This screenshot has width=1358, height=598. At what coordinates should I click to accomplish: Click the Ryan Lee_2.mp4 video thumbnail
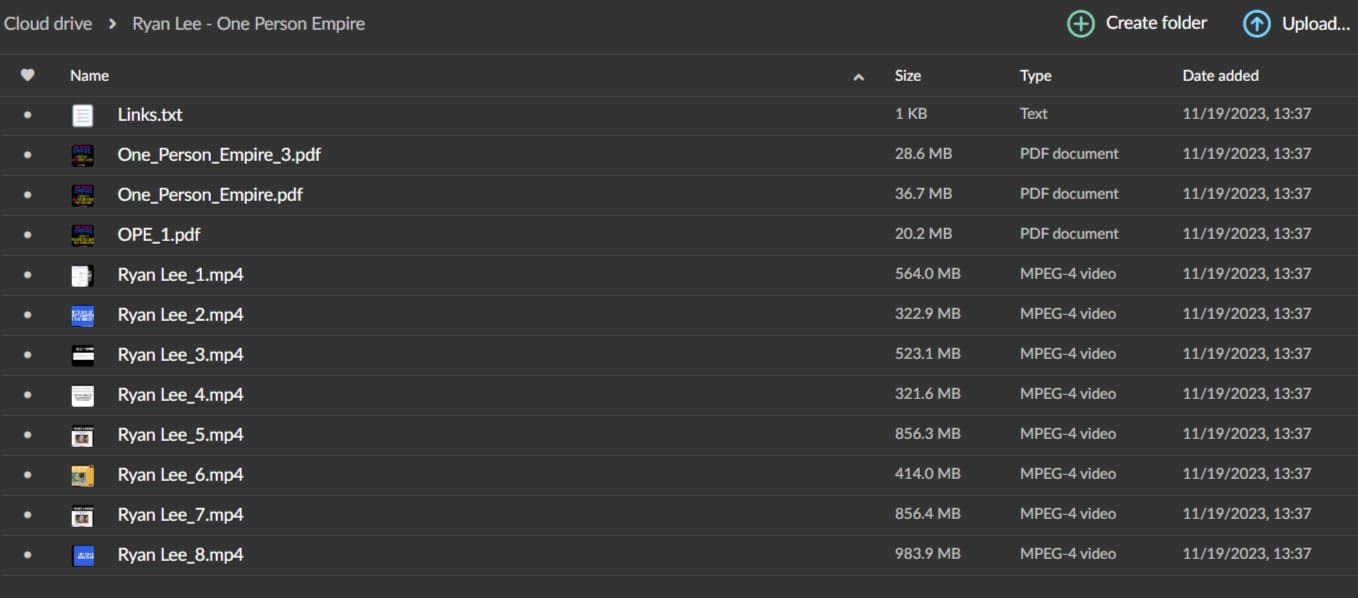coord(83,315)
